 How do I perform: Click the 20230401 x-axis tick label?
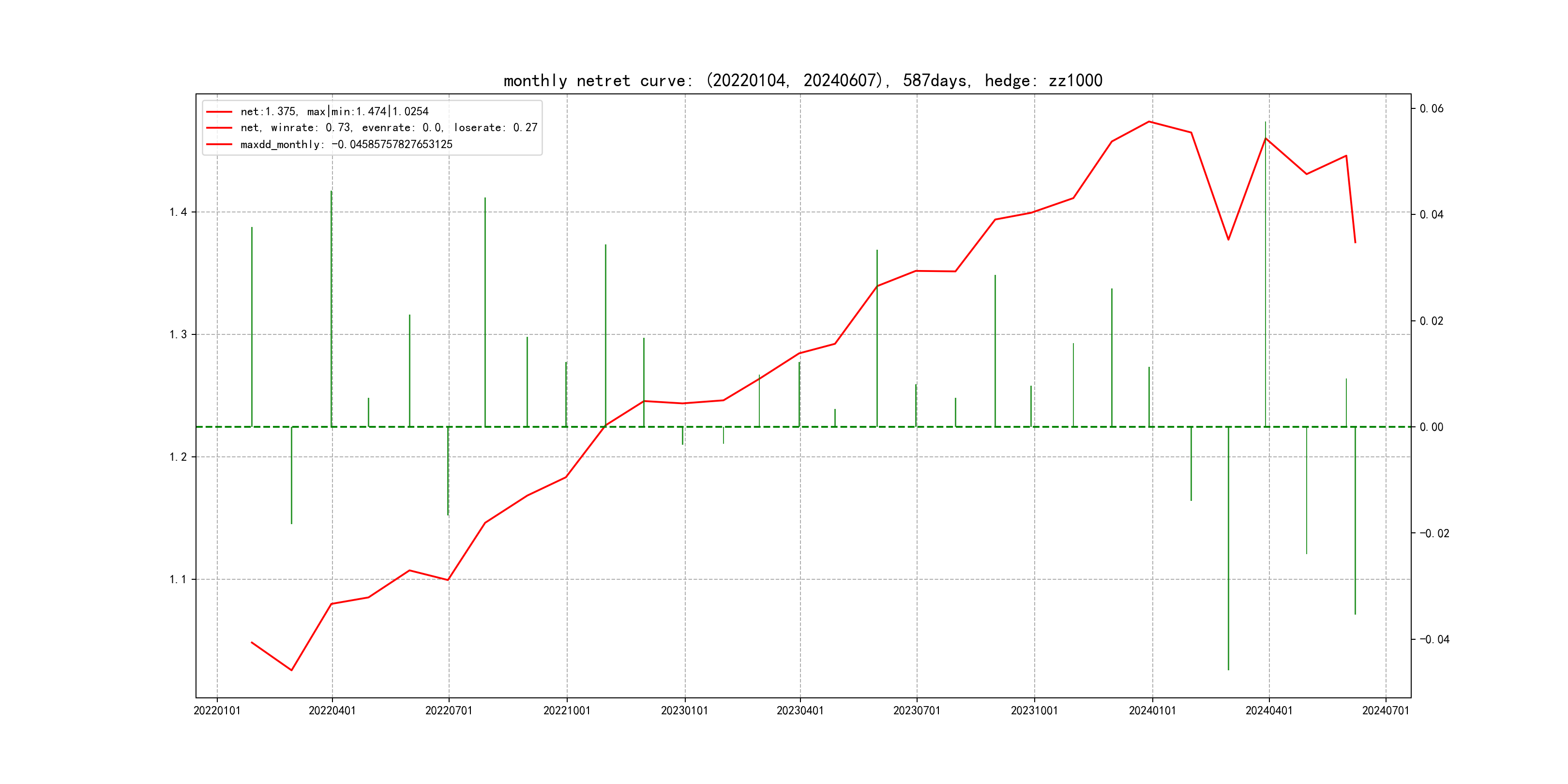800,711
